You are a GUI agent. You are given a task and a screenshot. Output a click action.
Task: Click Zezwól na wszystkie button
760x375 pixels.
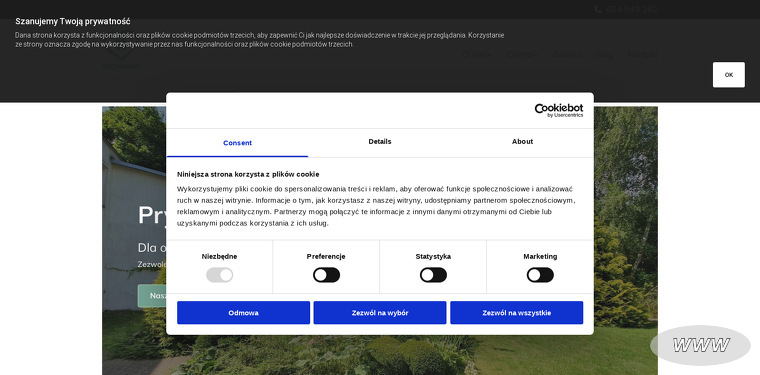coord(517,313)
